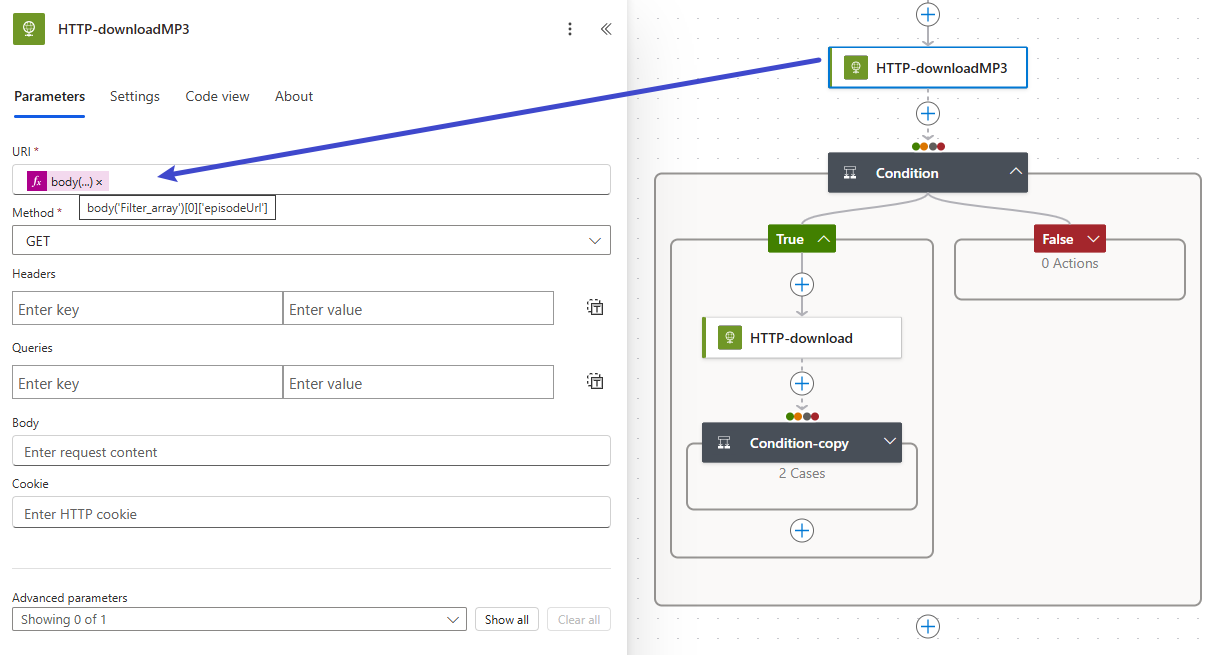Click the fx icon on URI expression
1216x655 pixels.
(x=37, y=181)
